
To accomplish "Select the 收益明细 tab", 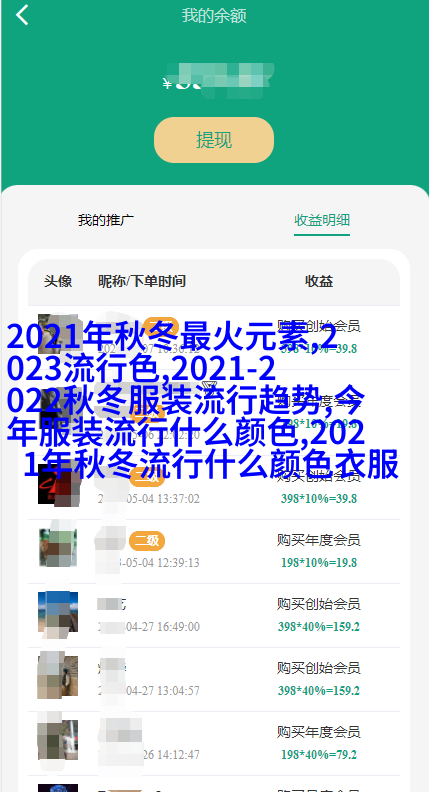I will (x=322, y=221).
